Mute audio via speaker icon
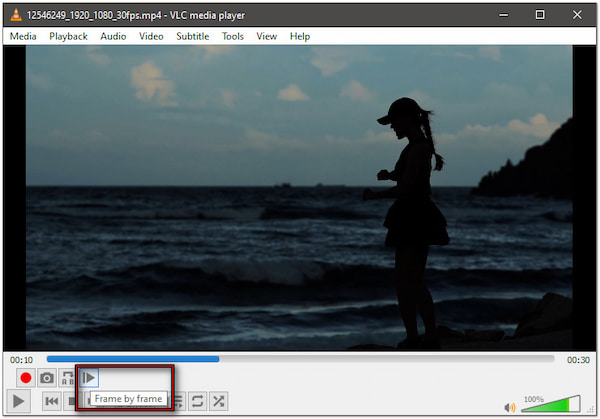600x419 pixels. 510,406
